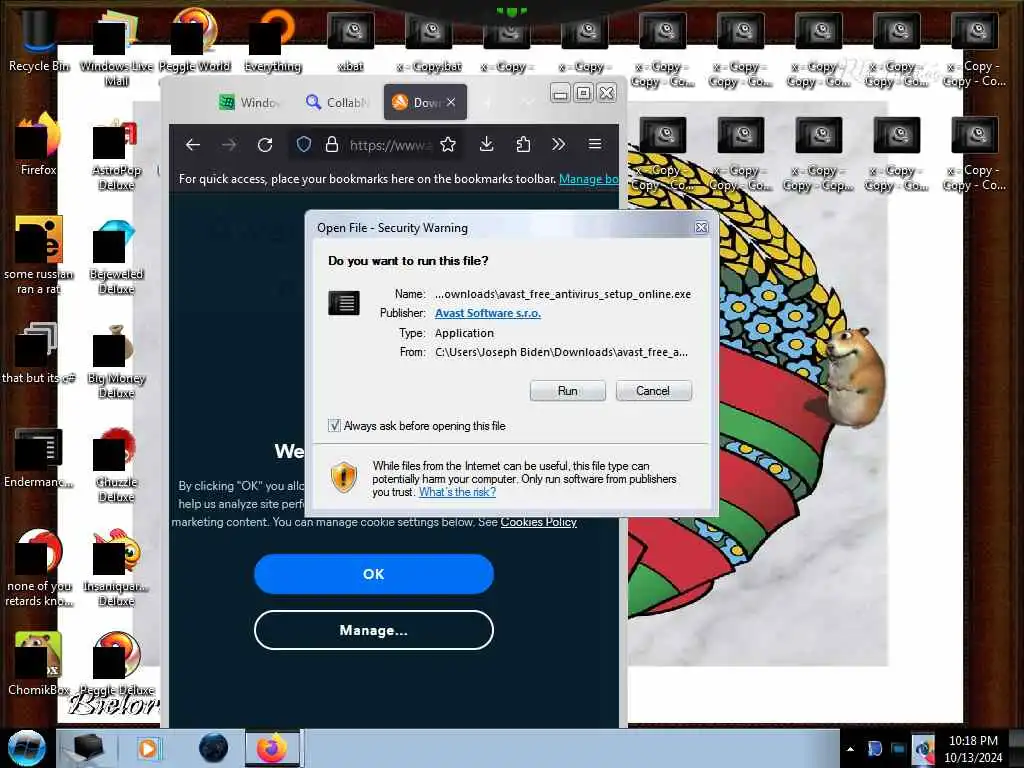
Task: Select Peggle Deluxe desktop icon
Action: (x=116, y=664)
